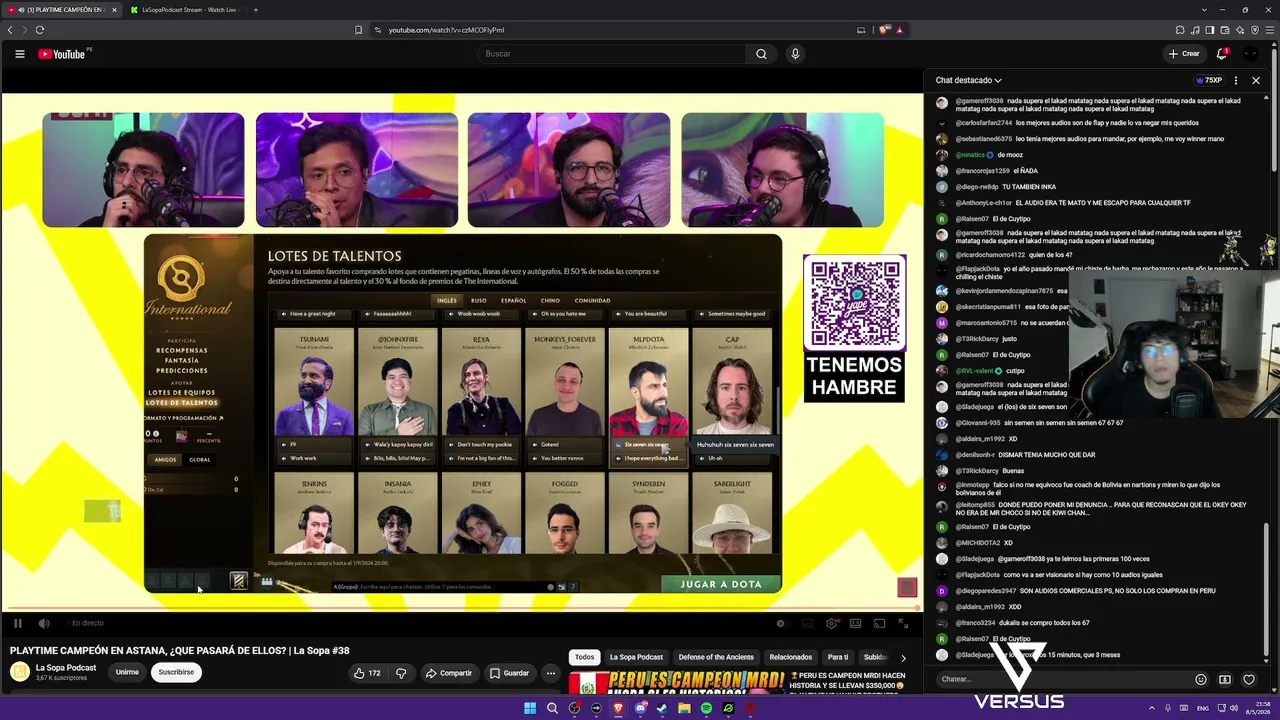The image size is (1280, 720).
Task: Click the video live progress bar
Action: coord(462,607)
